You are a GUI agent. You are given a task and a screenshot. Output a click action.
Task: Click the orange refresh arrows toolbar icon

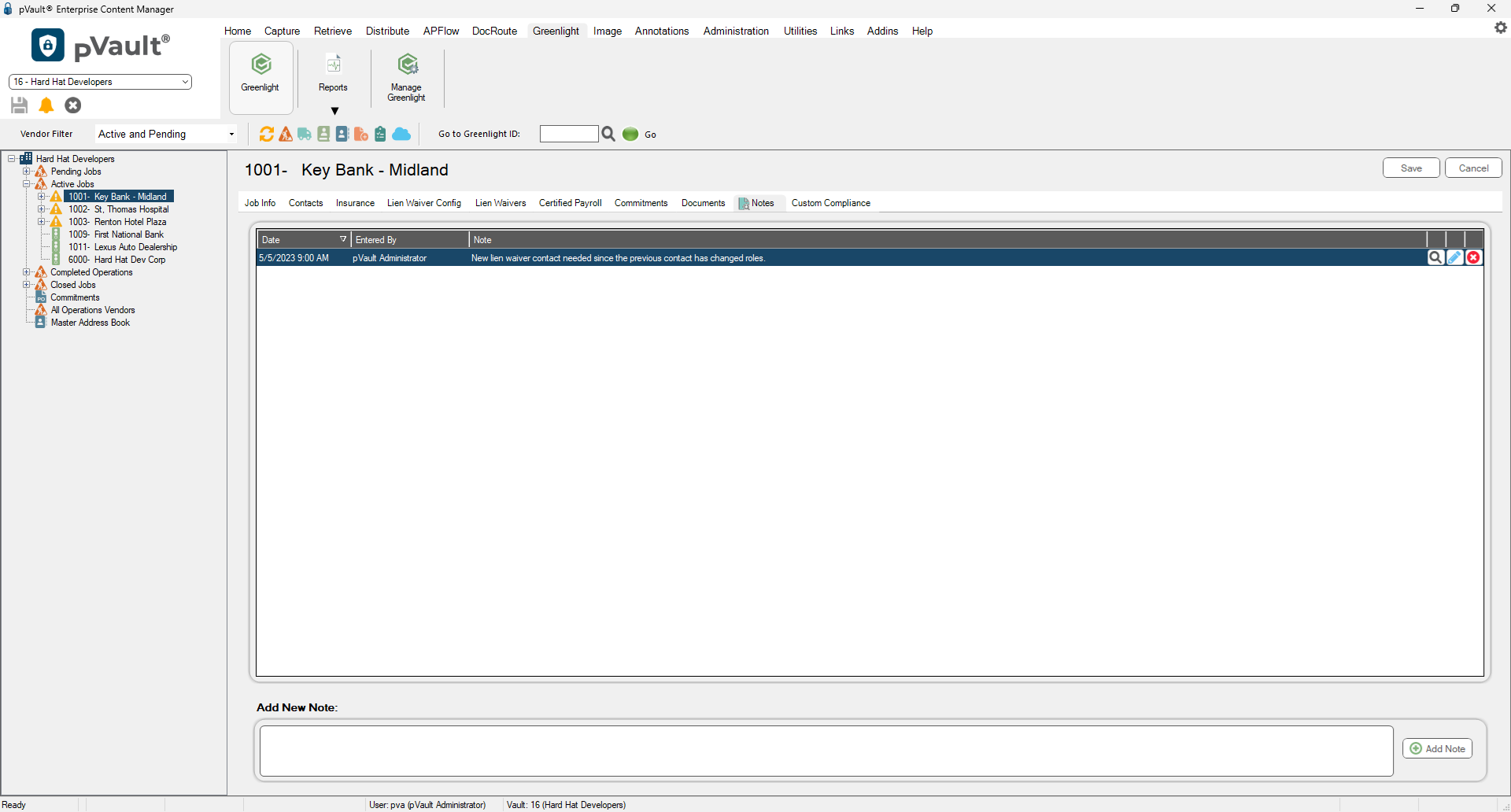(x=267, y=135)
